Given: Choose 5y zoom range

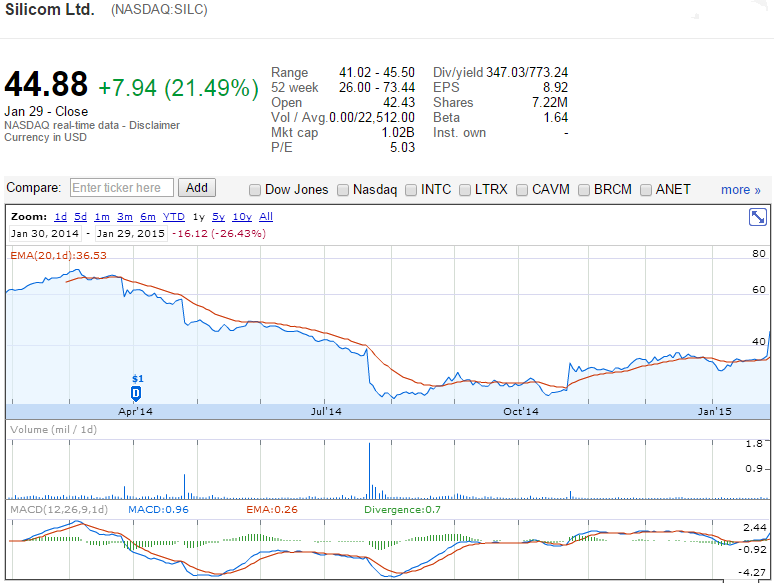Looking at the screenshot, I should pyautogui.click(x=218, y=216).
